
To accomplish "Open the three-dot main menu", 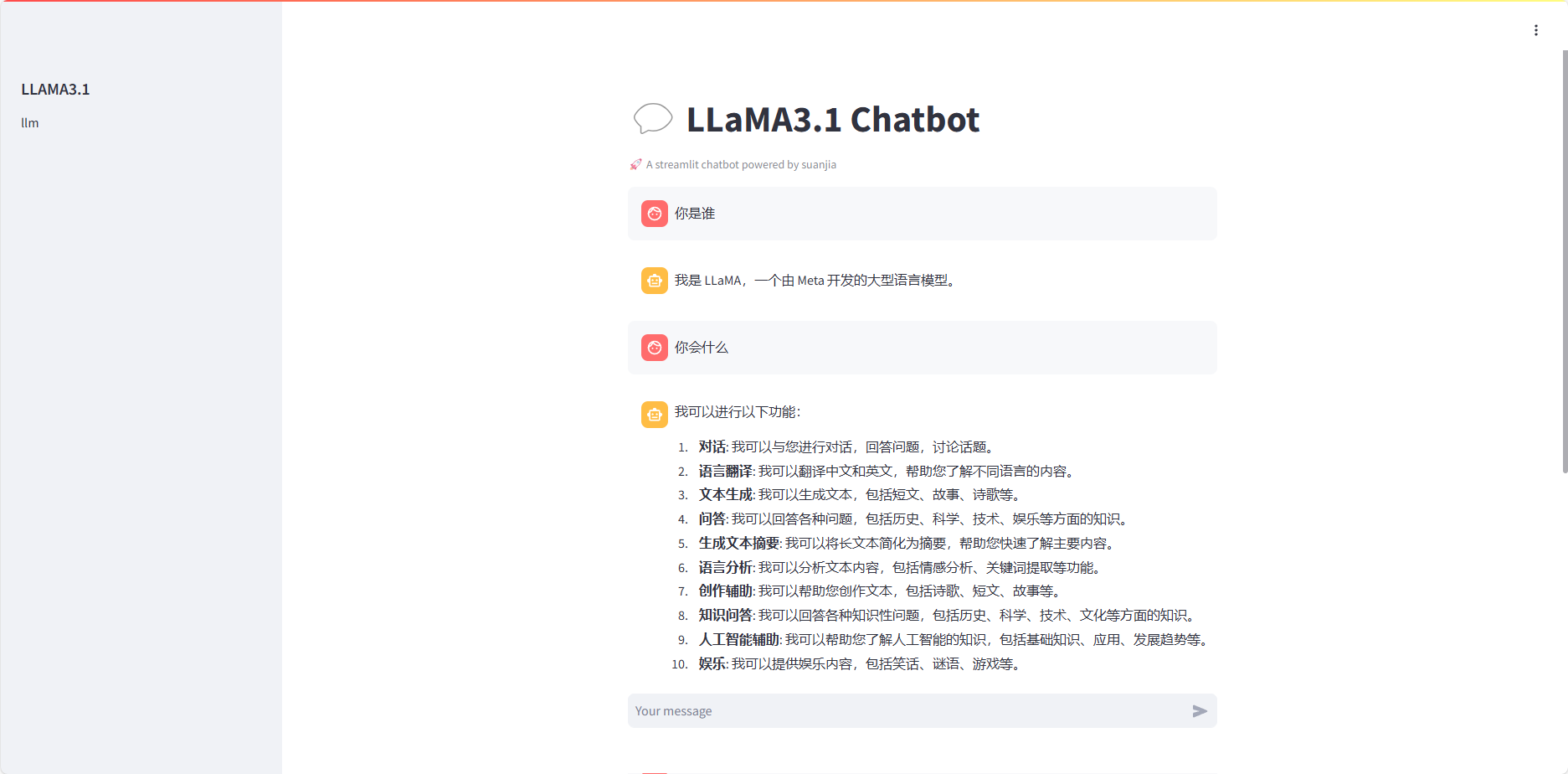I will click(x=1535, y=30).
